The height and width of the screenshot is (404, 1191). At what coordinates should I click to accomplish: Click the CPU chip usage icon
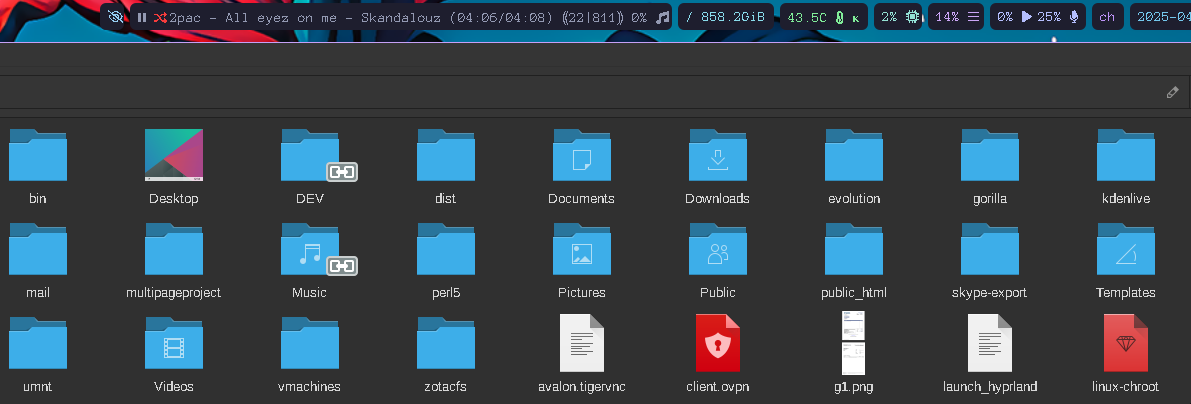point(912,18)
